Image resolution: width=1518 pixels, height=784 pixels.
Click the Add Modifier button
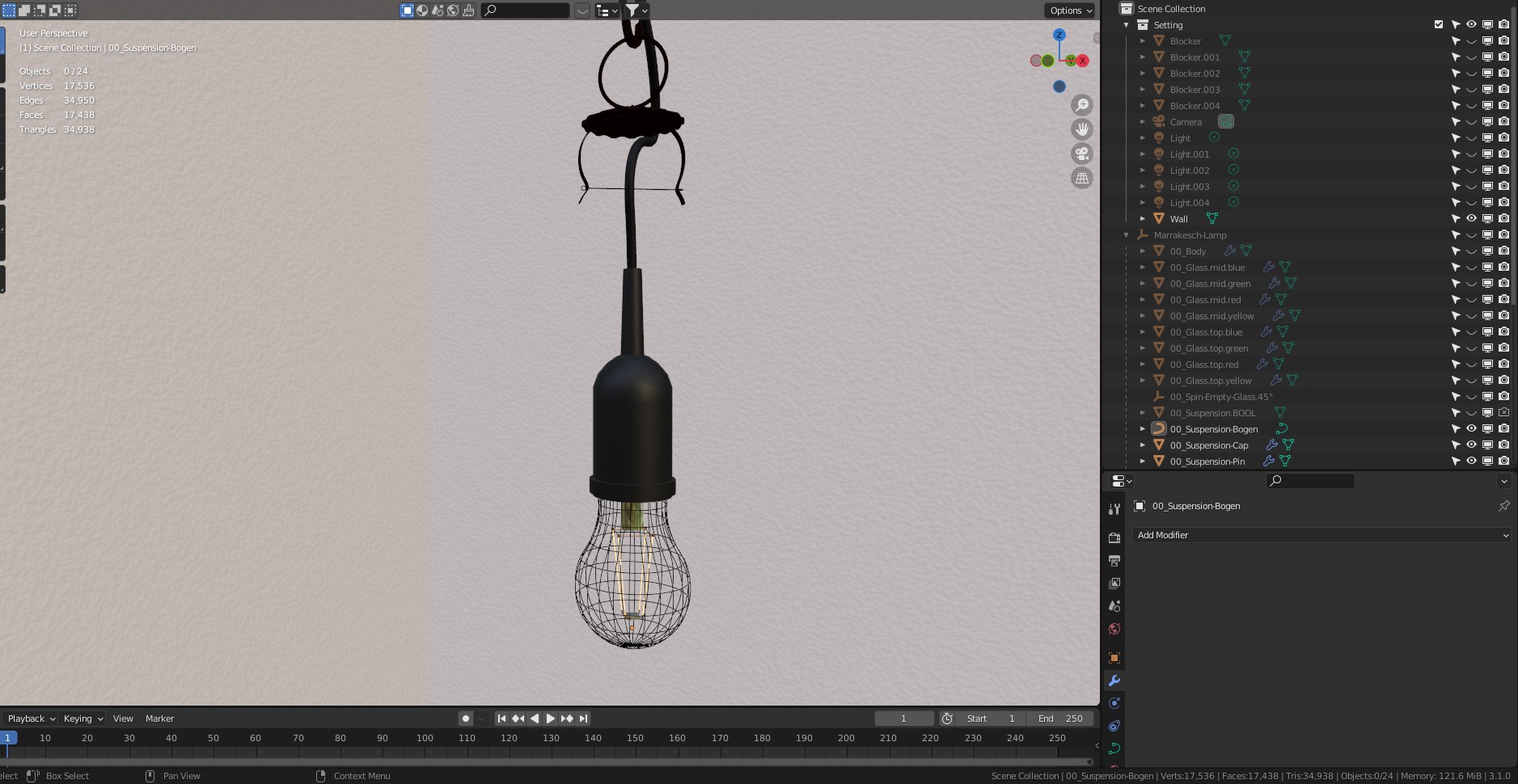tap(1320, 535)
